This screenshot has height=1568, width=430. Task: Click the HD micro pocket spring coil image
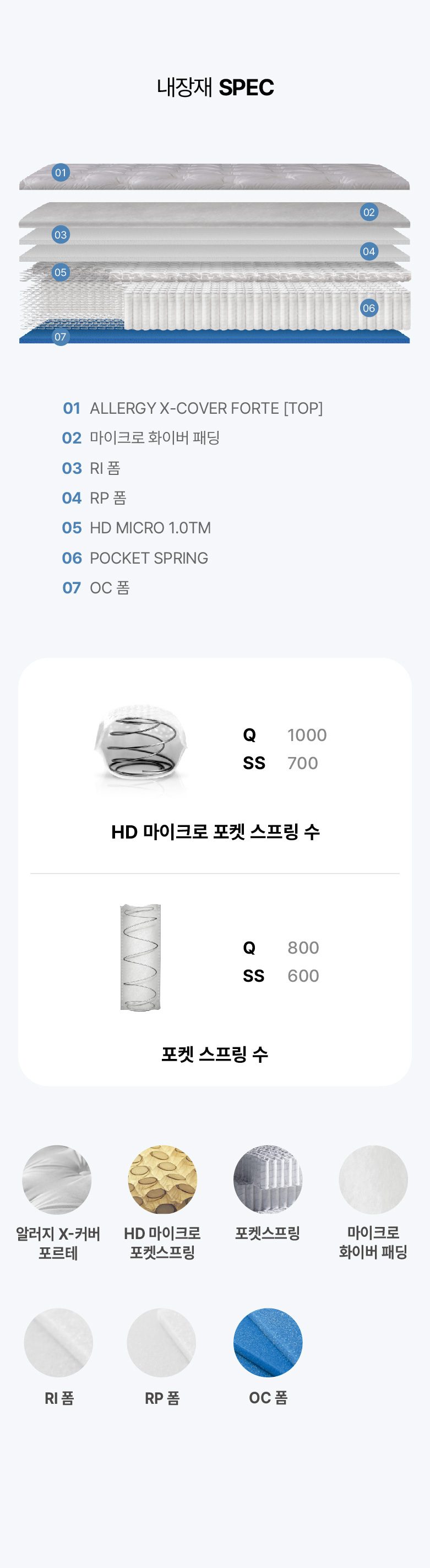coord(141,750)
